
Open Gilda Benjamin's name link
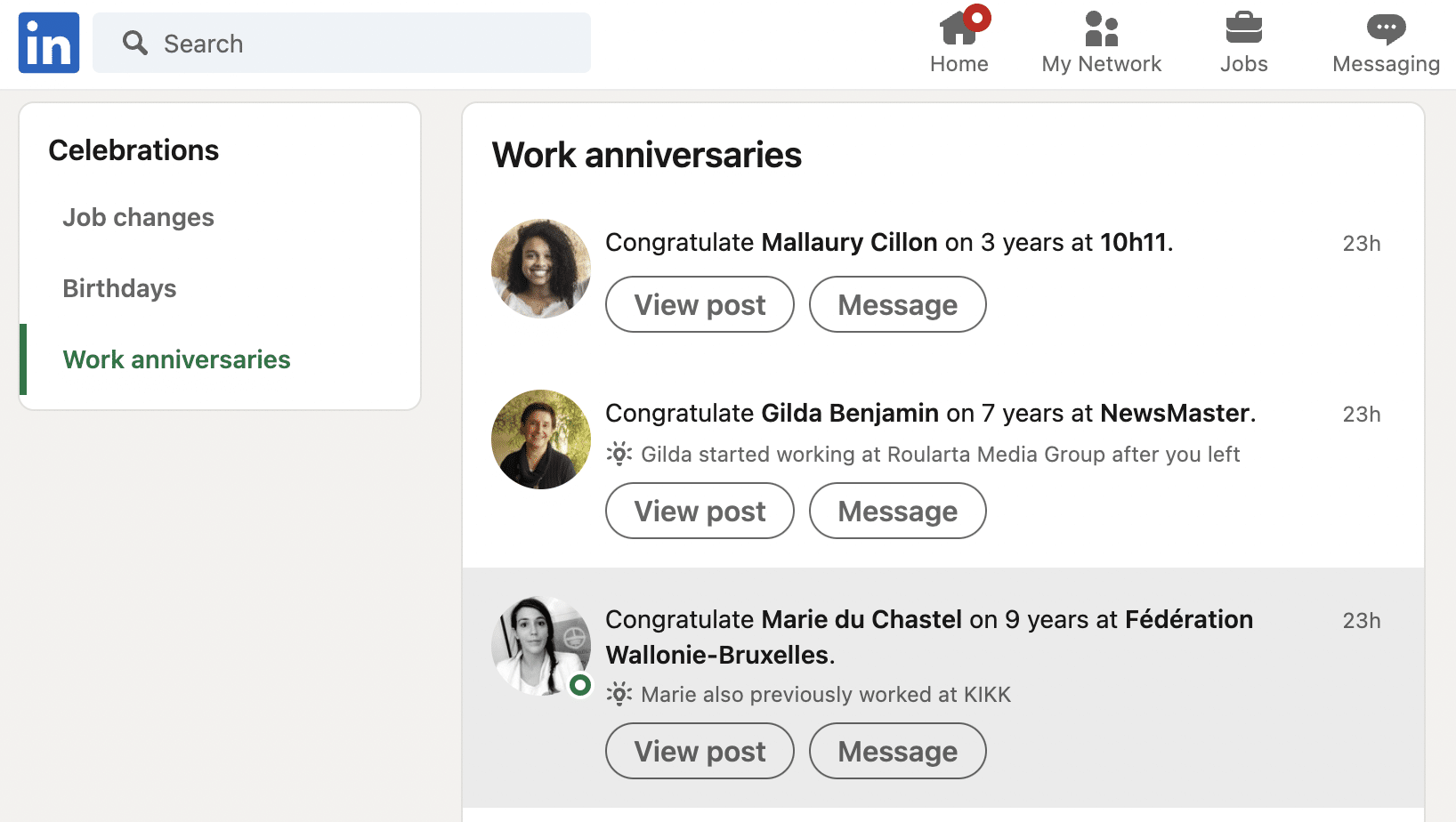click(850, 413)
